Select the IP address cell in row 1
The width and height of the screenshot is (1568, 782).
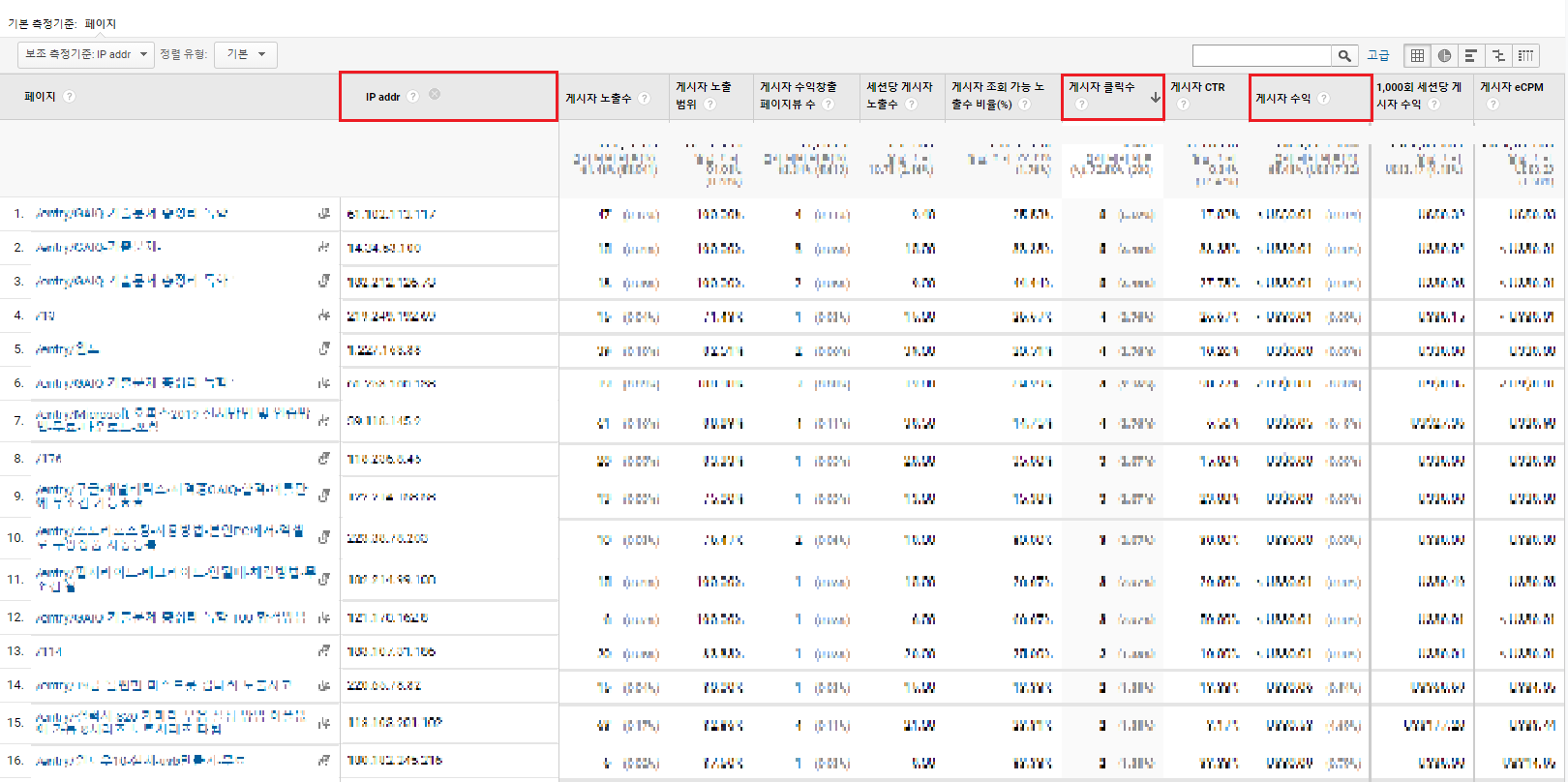coord(391,214)
